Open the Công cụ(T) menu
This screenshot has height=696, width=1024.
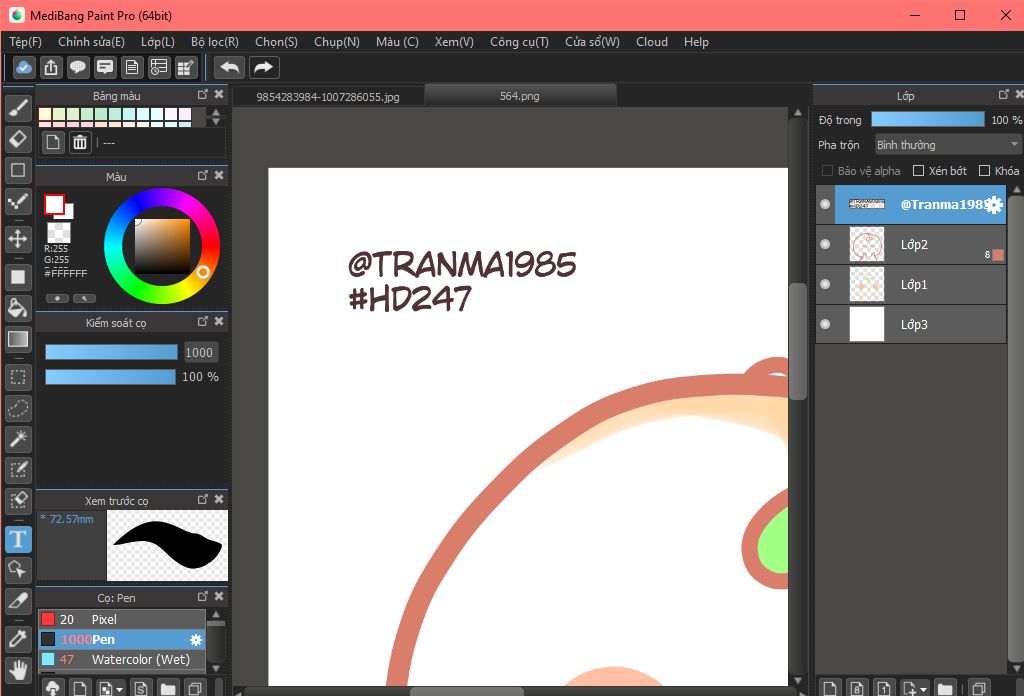(519, 42)
